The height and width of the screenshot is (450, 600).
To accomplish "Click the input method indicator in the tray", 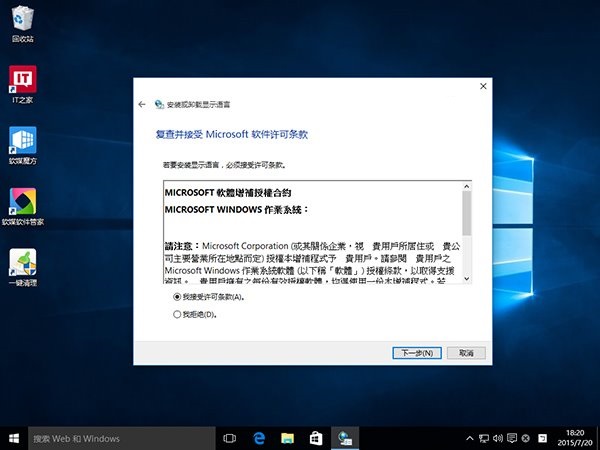I will coord(542,439).
